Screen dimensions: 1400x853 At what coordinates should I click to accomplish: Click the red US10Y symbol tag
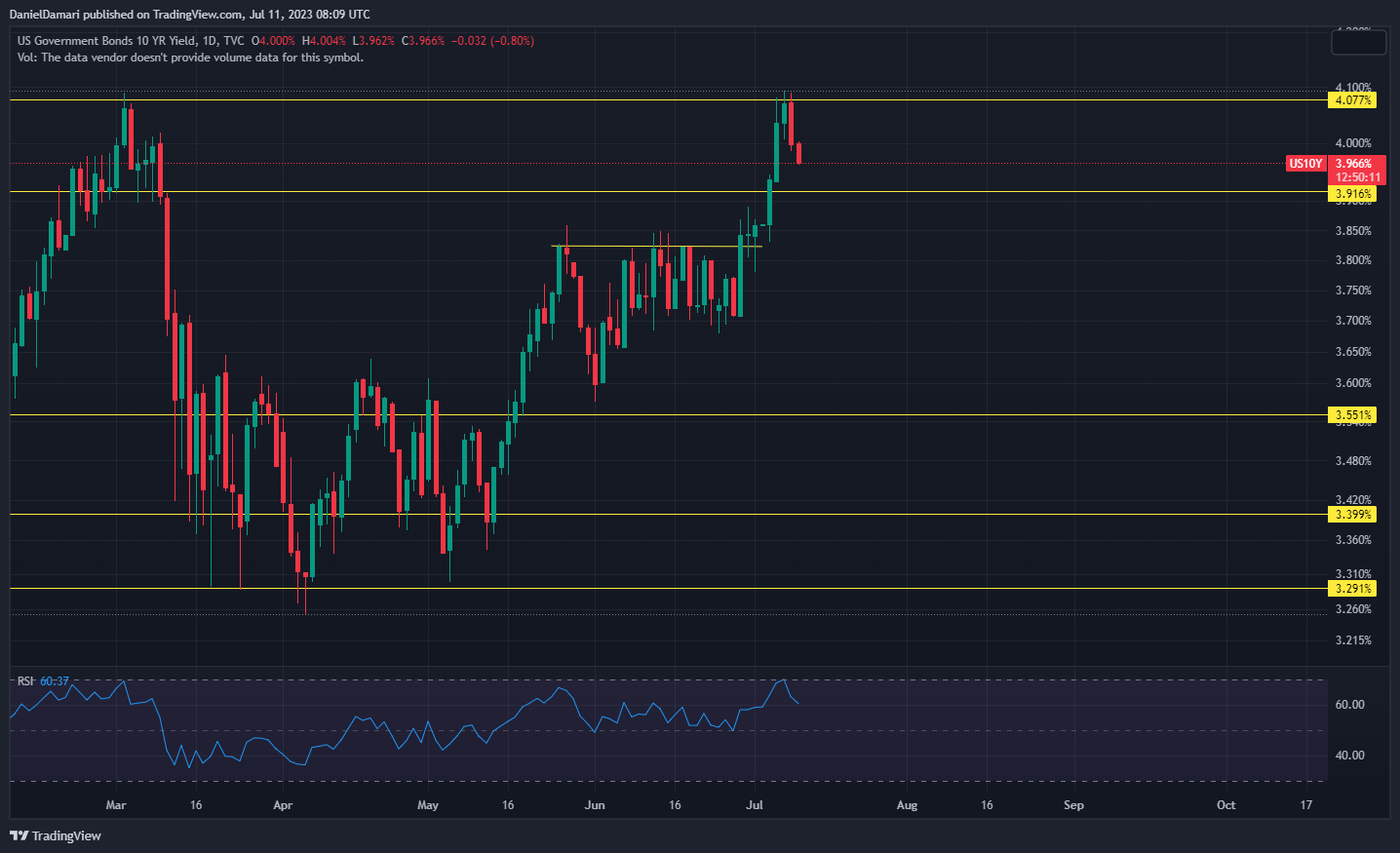coord(1306,164)
